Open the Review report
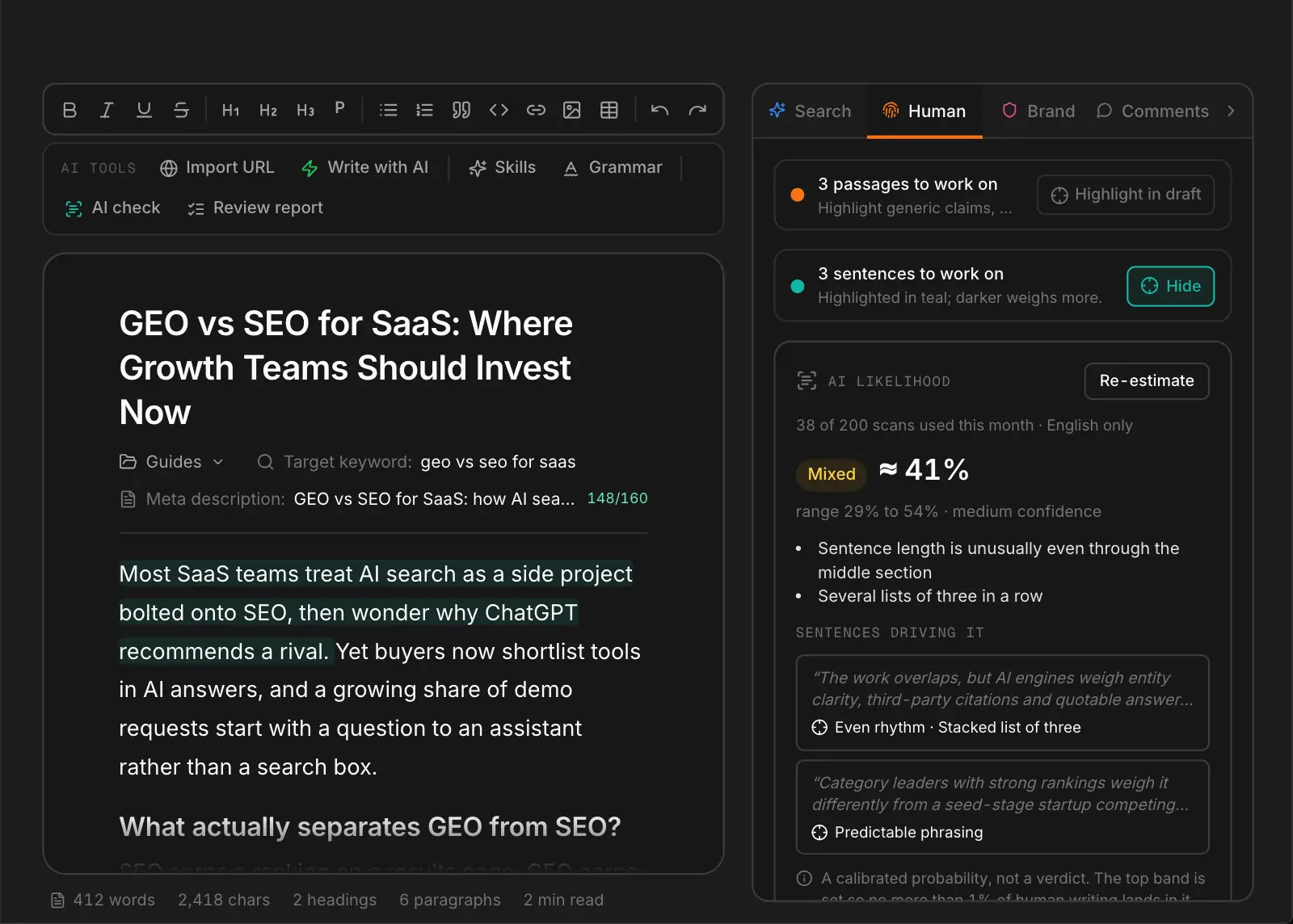This screenshot has height=924, width=1293. point(255,208)
